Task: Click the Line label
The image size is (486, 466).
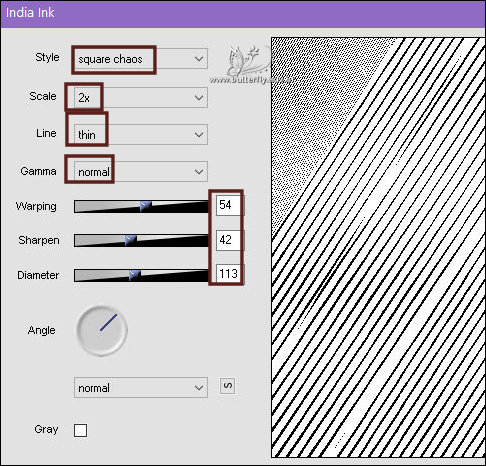Action: (46, 133)
